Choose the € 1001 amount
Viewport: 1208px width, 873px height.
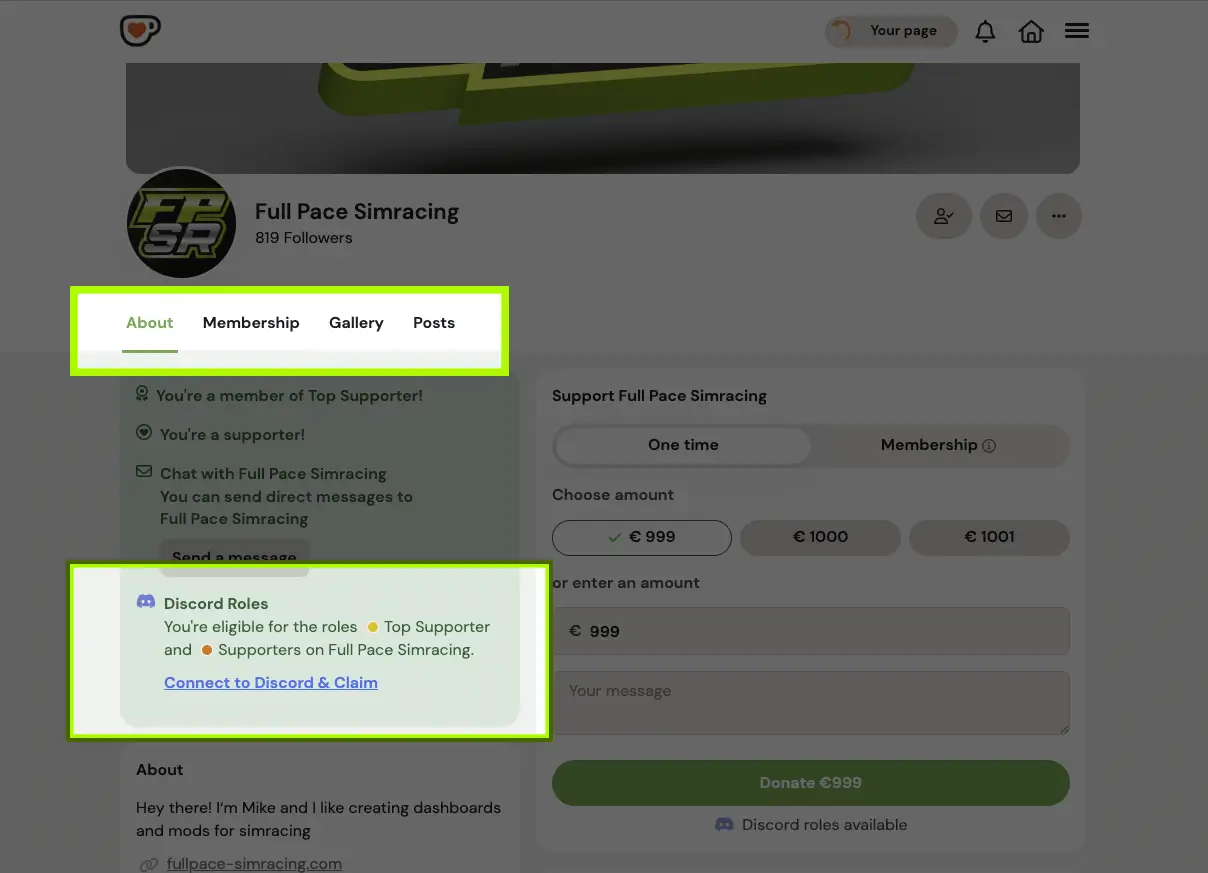click(x=989, y=537)
